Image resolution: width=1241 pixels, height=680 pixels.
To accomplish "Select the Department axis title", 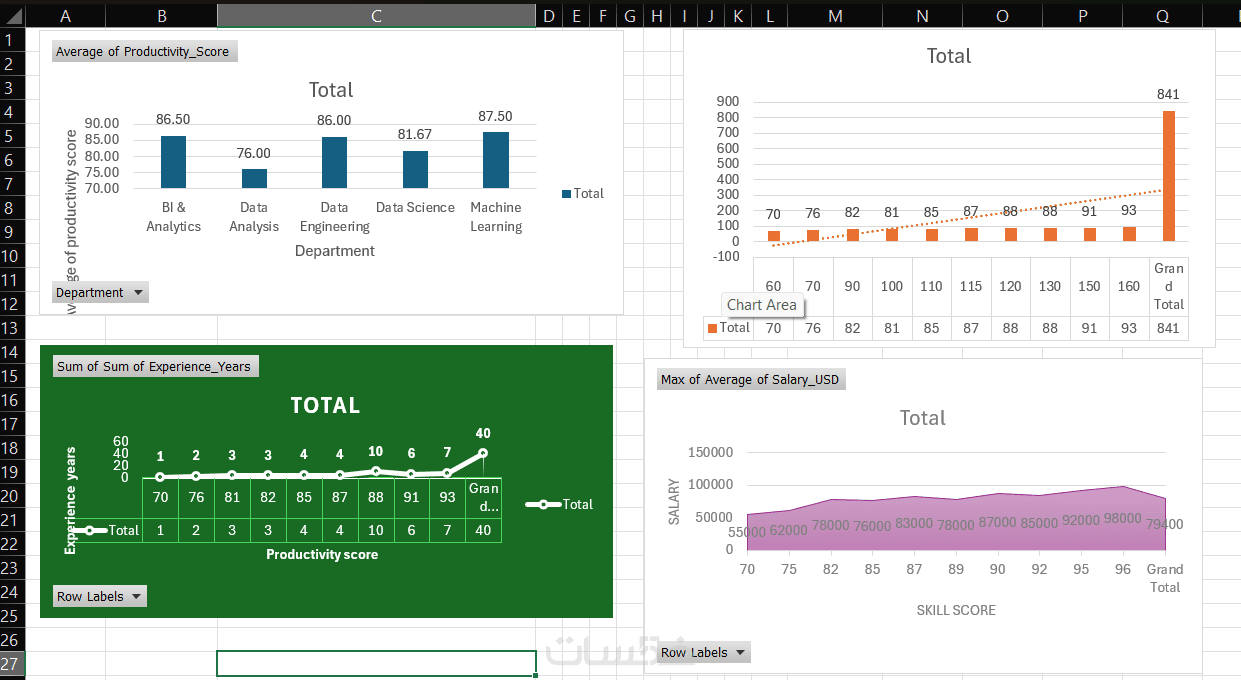I will coord(335,251).
